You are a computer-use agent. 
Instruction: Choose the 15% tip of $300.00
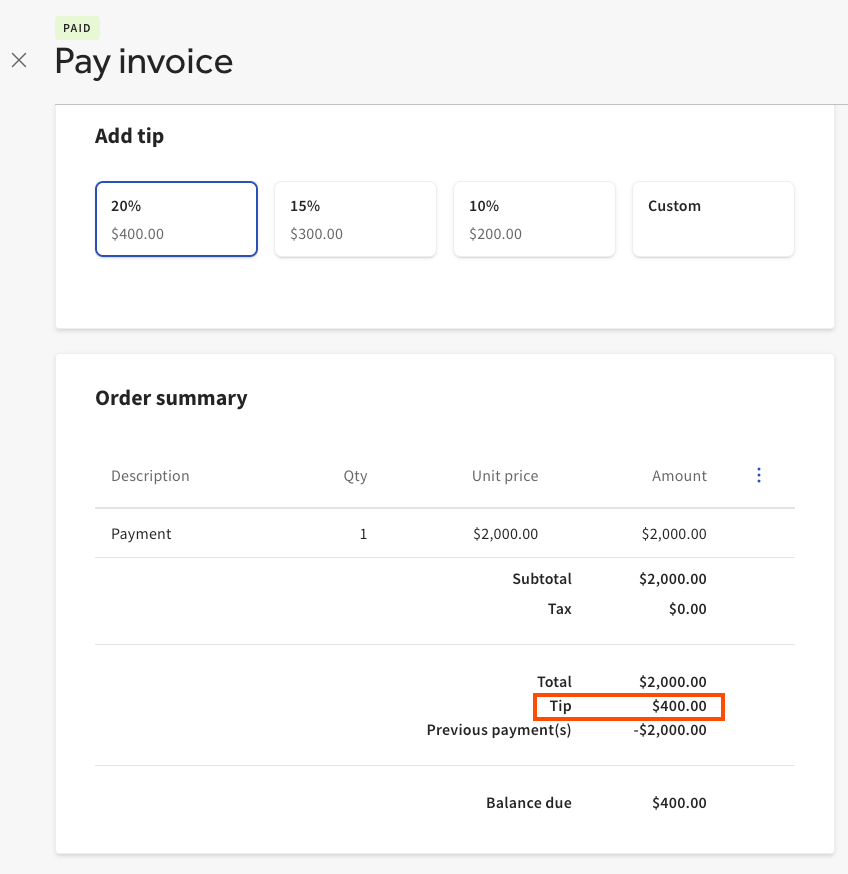(355, 219)
